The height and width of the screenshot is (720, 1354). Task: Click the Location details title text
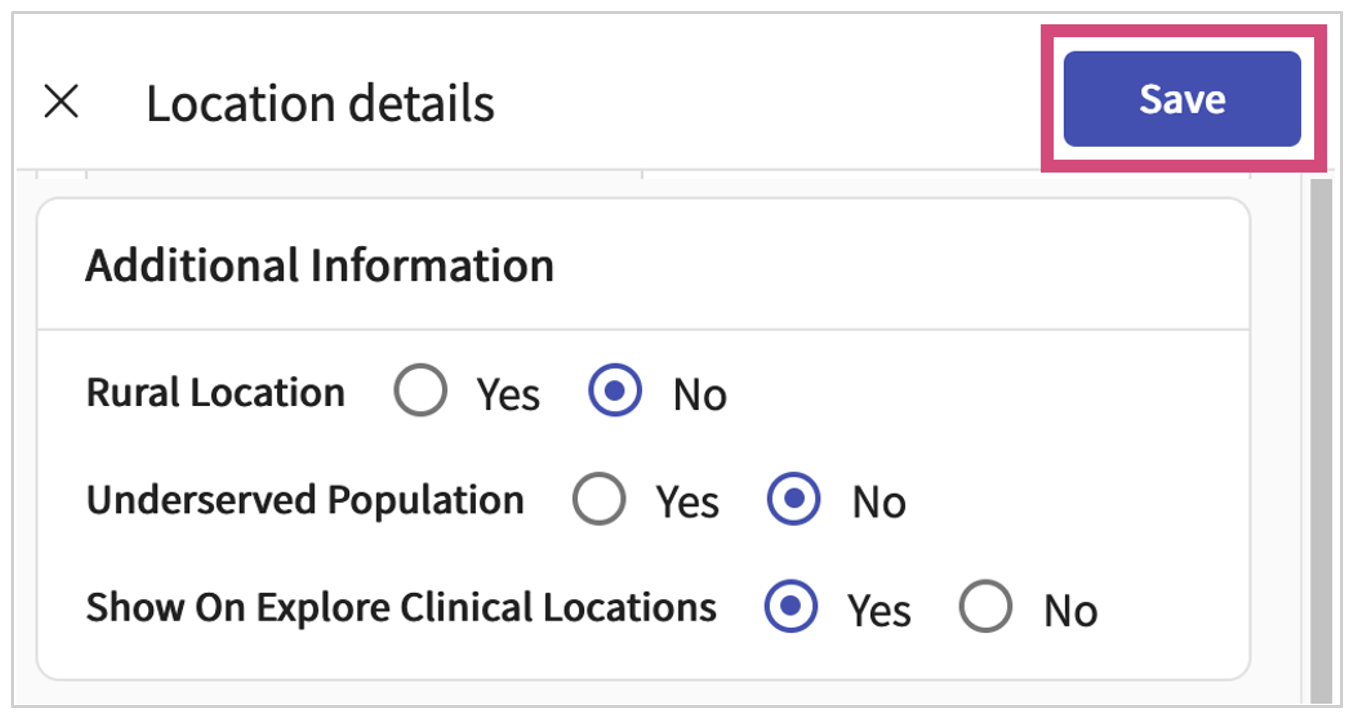tap(320, 103)
